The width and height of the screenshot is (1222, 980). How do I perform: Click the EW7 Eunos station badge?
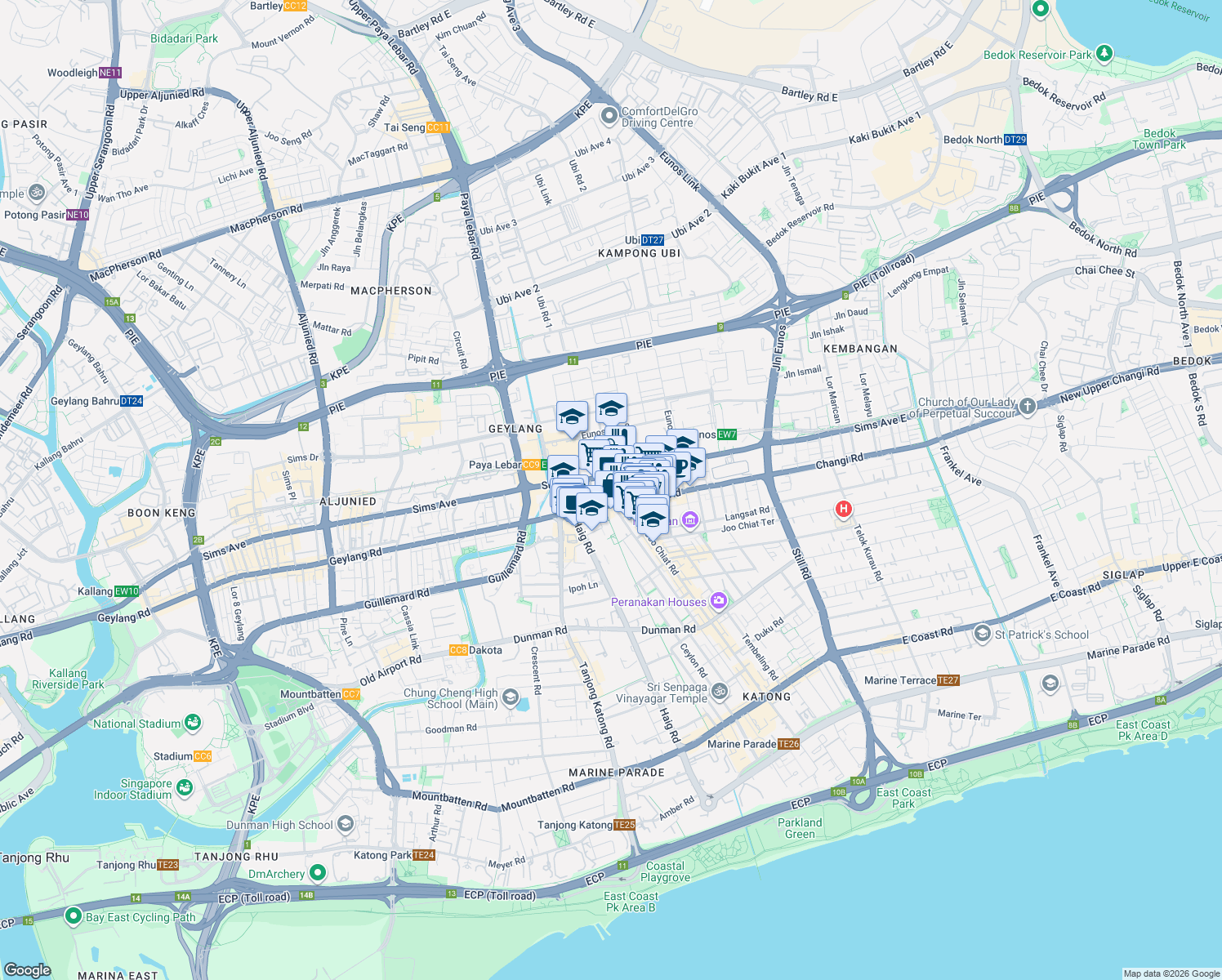pos(727,434)
